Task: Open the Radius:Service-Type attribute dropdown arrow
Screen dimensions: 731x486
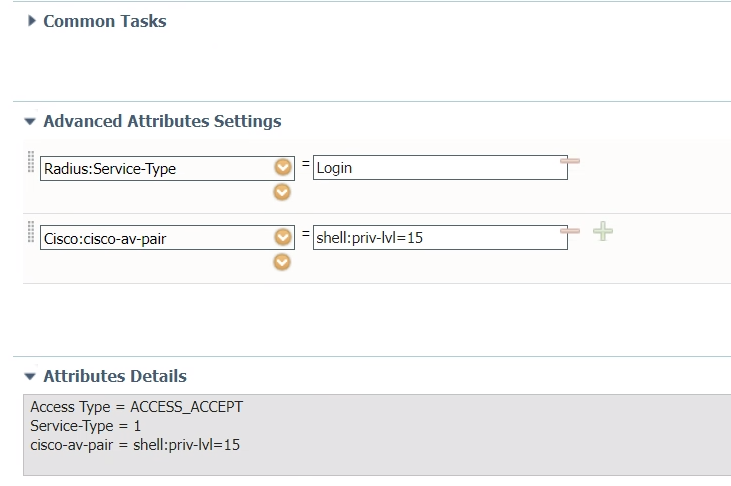Action: pos(282,168)
